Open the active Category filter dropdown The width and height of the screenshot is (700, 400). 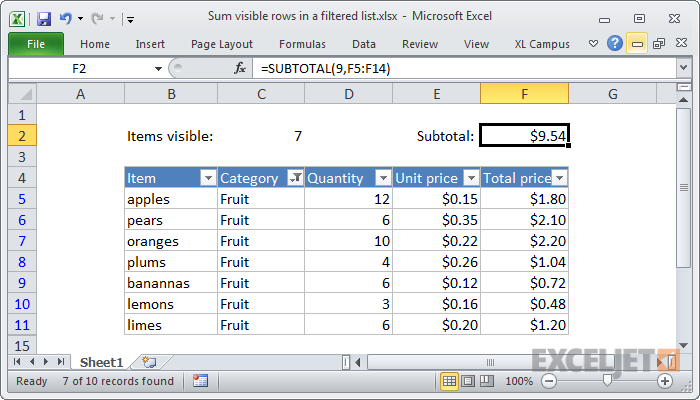(296, 178)
